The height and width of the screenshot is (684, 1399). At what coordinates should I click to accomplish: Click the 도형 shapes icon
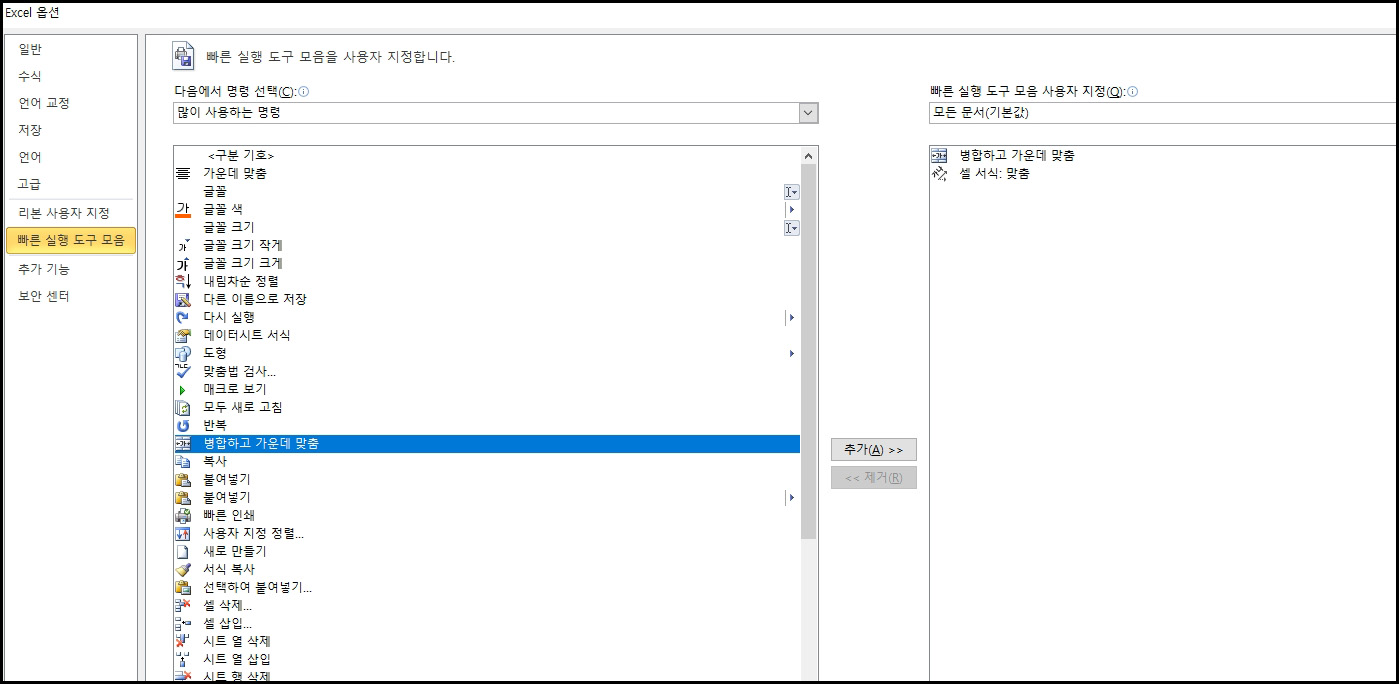pos(183,353)
